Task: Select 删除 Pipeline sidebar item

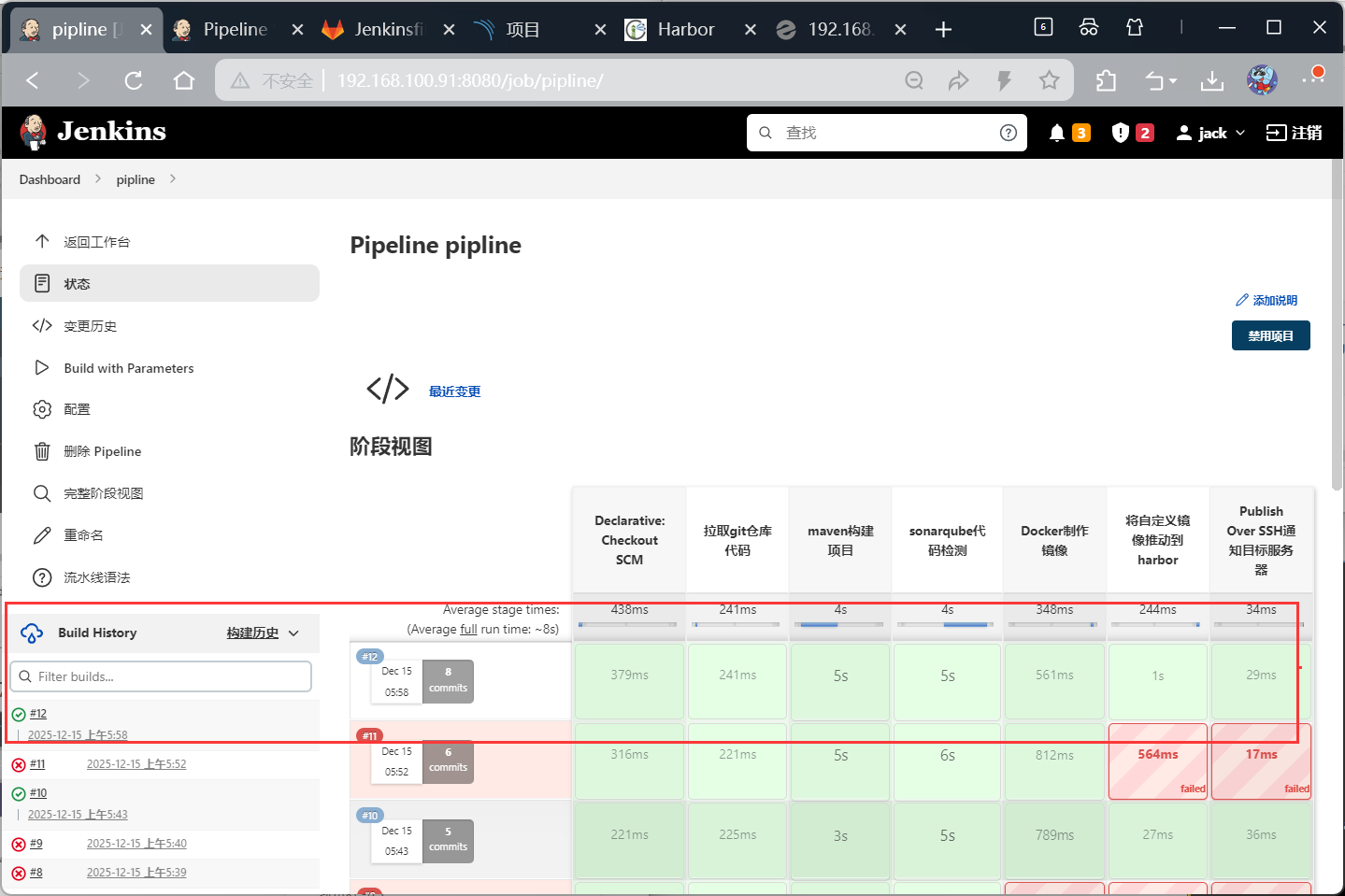Action: point(169,451)
